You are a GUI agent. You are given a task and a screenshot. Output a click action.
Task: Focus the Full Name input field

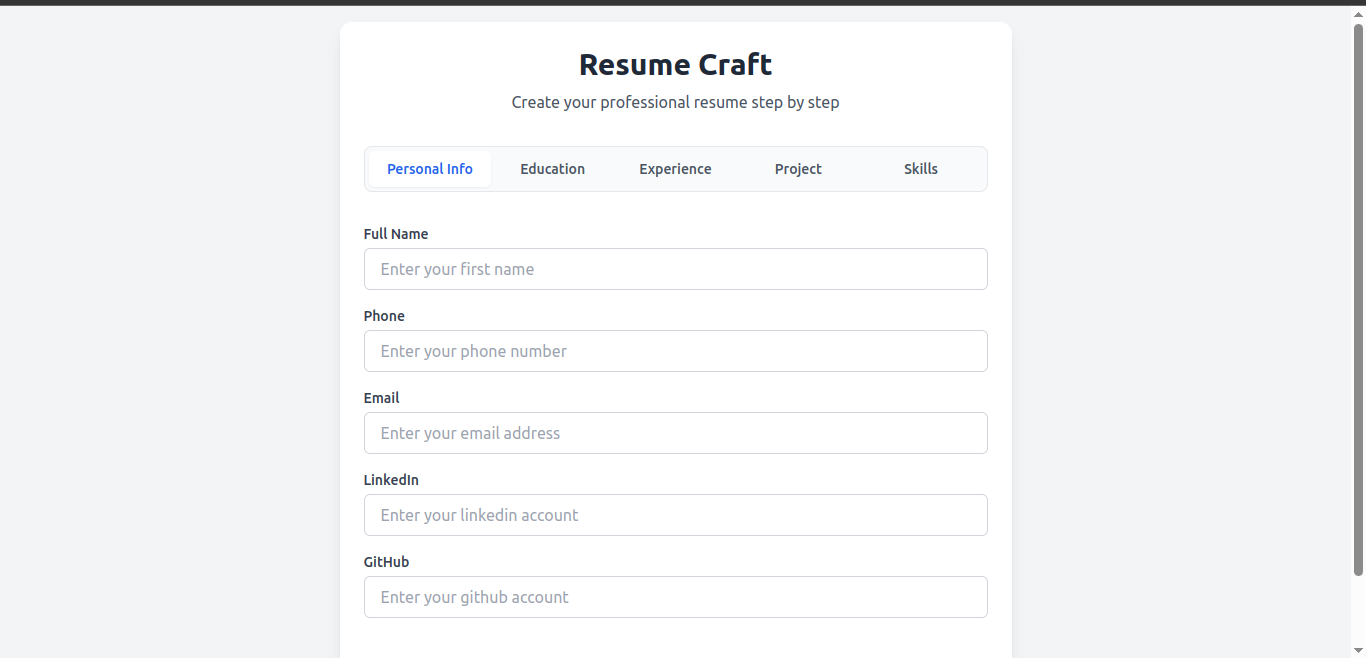[675, 269]
